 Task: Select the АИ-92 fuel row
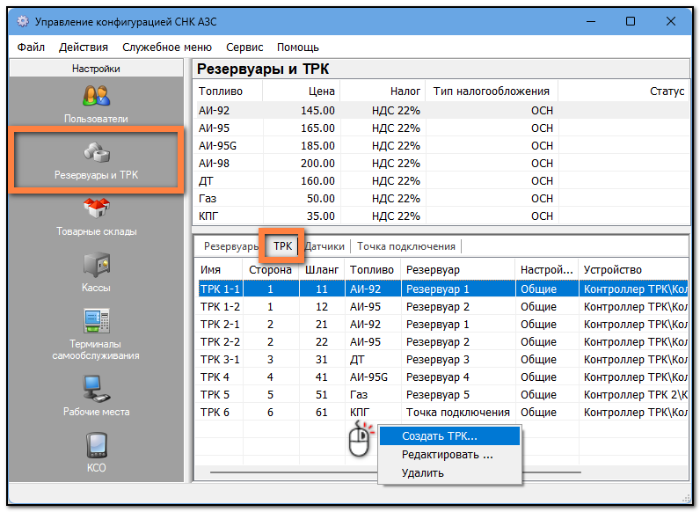[x=442, y=110]
